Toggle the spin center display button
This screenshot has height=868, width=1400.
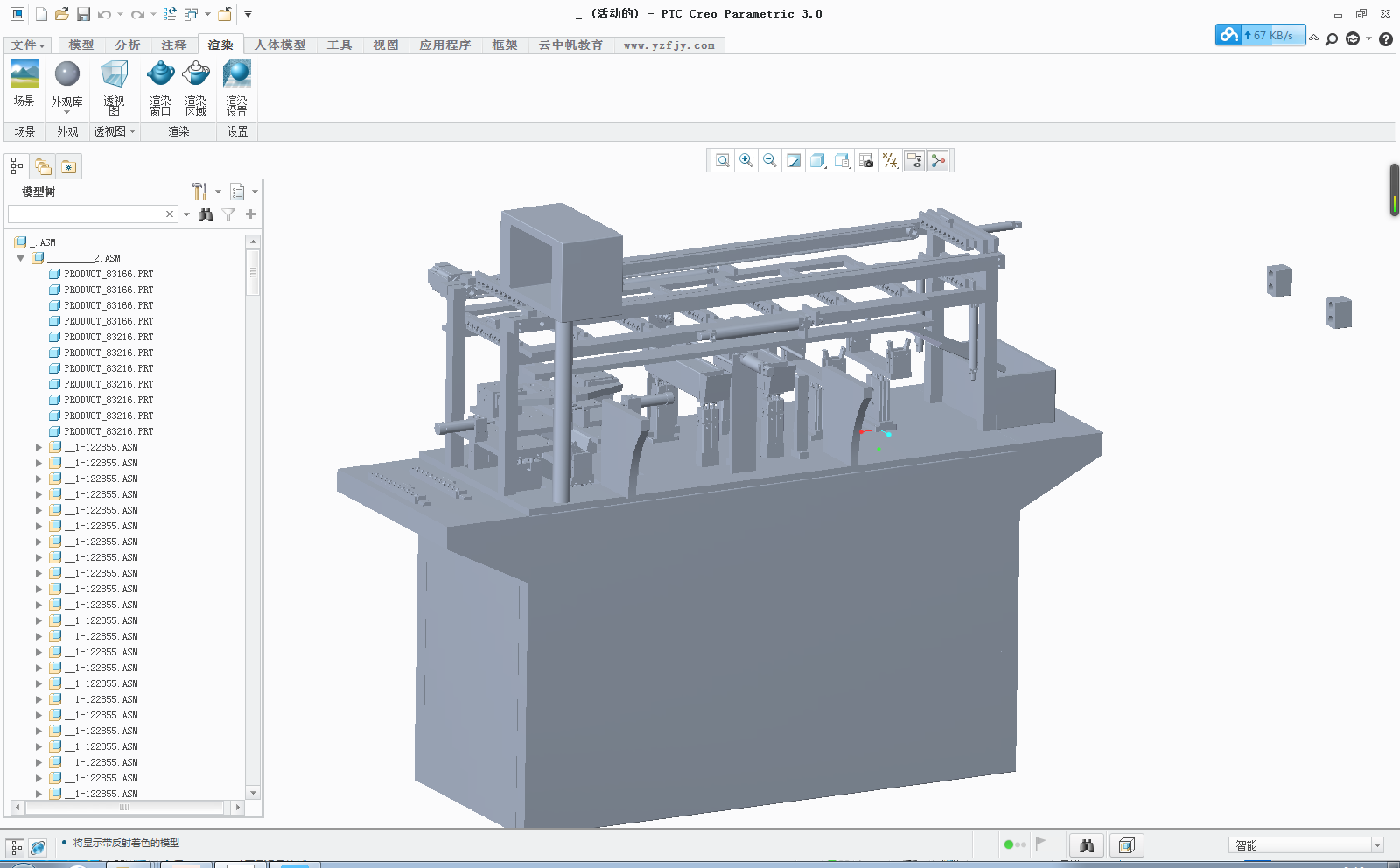[938, 160]
